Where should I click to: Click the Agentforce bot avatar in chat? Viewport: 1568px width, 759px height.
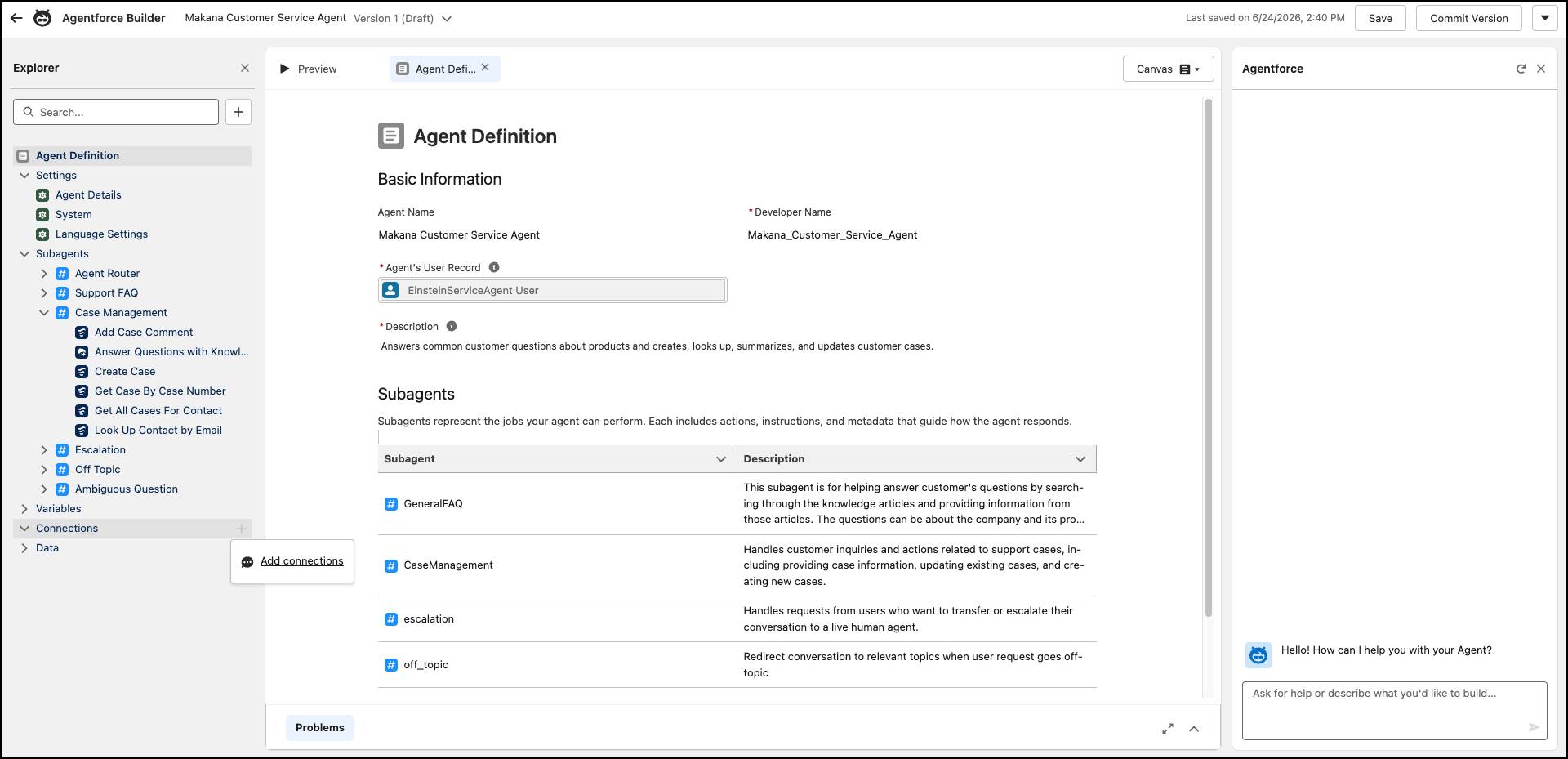click(x=1258, y=654)
